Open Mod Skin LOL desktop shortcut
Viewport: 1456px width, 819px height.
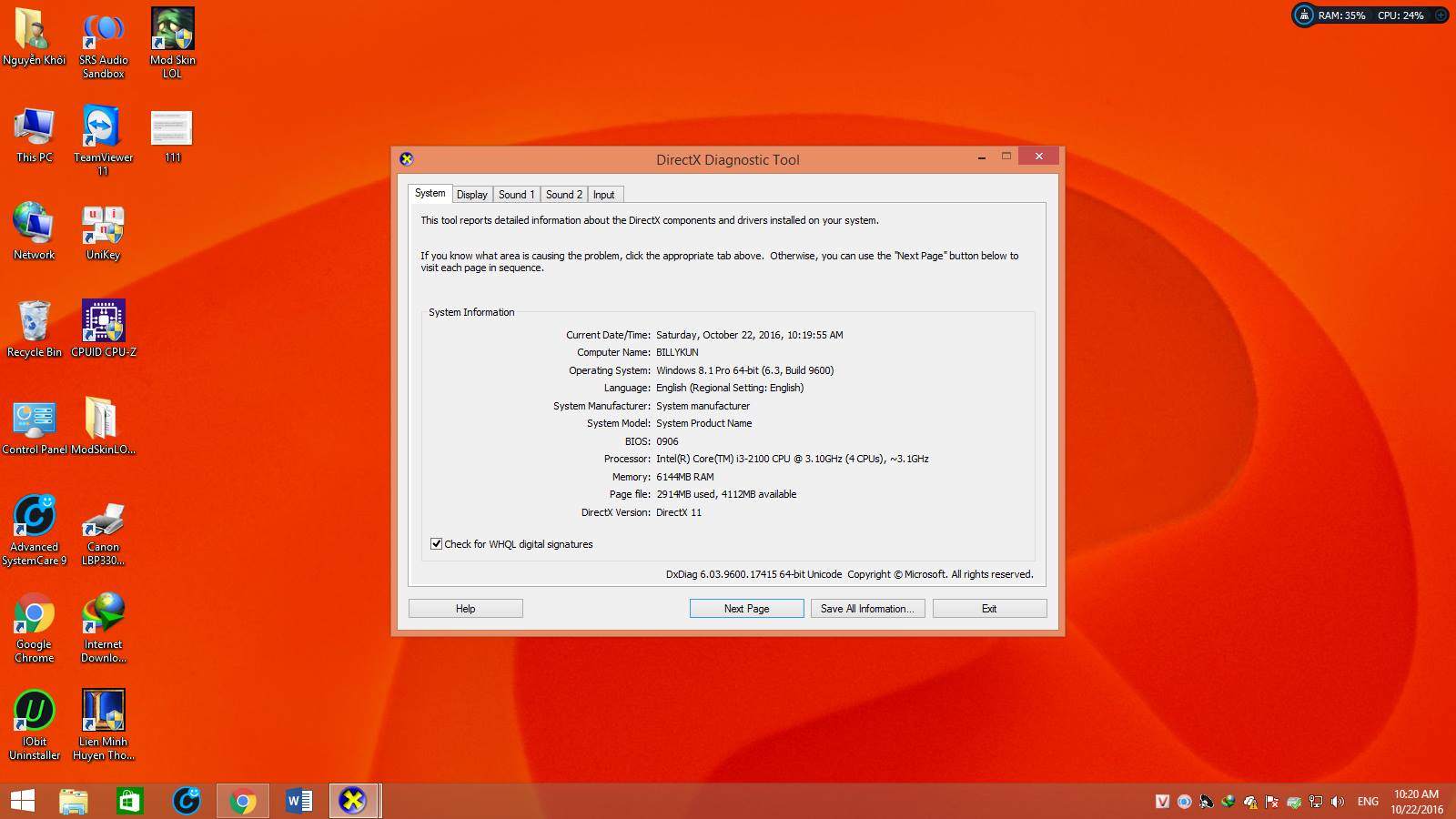[x=172, y=30]
